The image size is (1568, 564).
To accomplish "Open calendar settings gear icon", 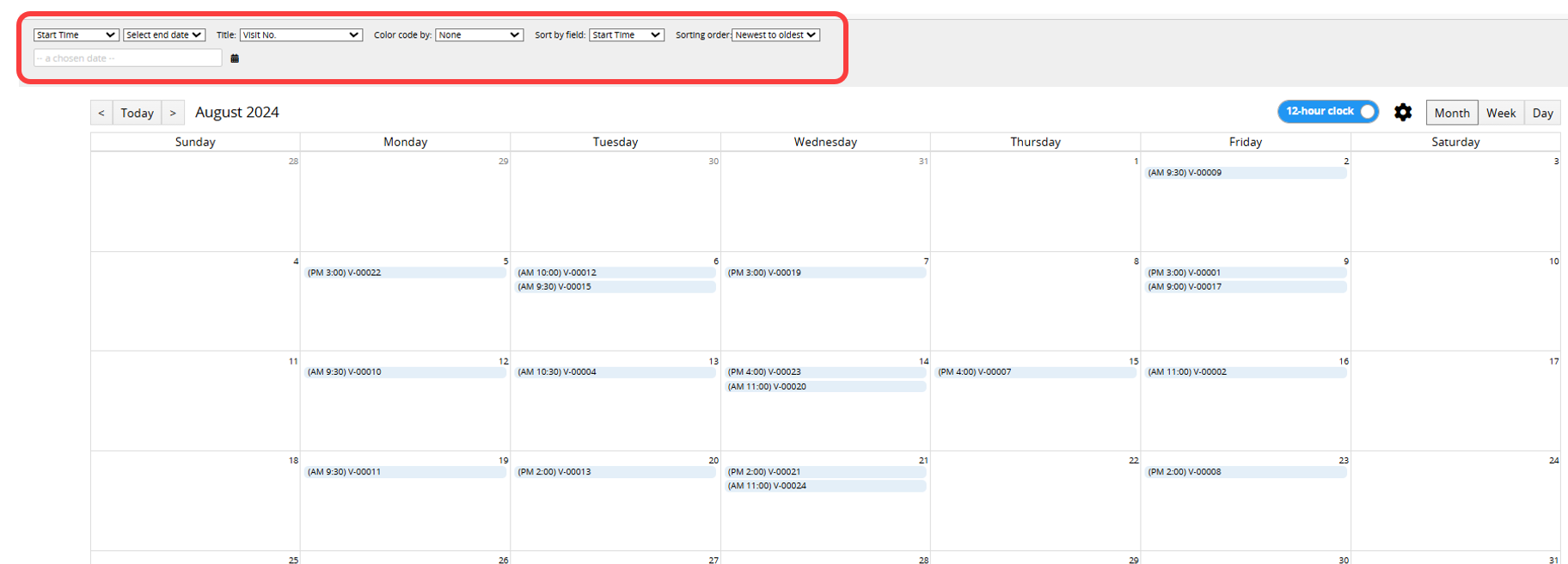I will tap(1403, 113).
